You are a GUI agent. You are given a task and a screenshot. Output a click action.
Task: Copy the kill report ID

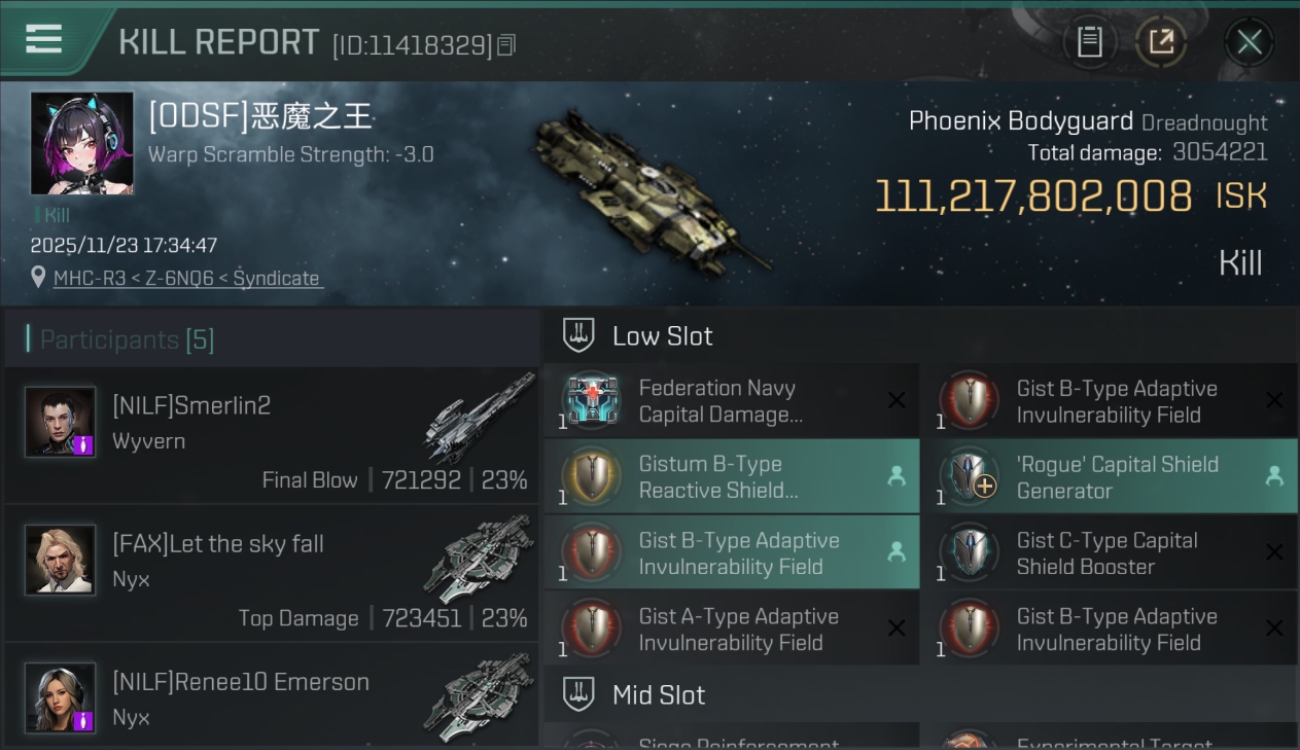[x=506, y=45]
